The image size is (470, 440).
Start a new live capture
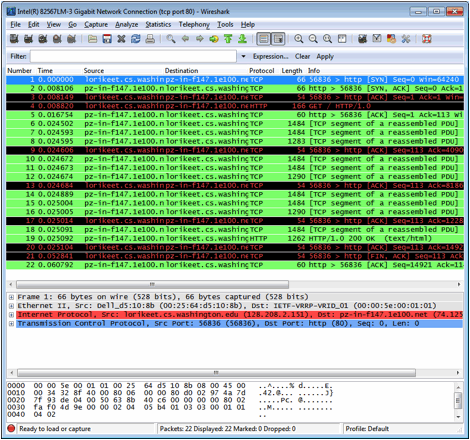click(x=43, y=39)
